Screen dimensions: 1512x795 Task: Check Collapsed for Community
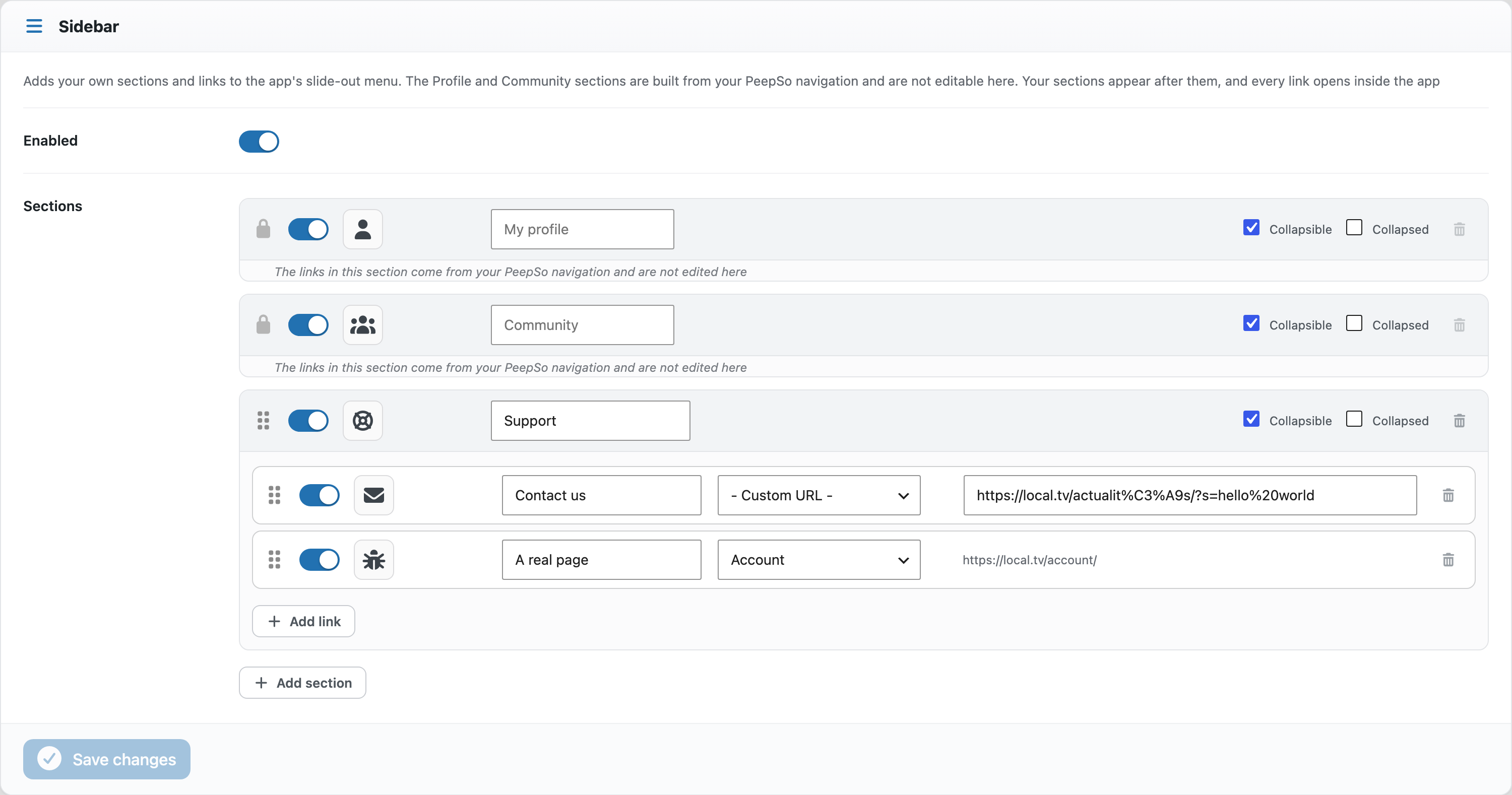pos(1354,323)
